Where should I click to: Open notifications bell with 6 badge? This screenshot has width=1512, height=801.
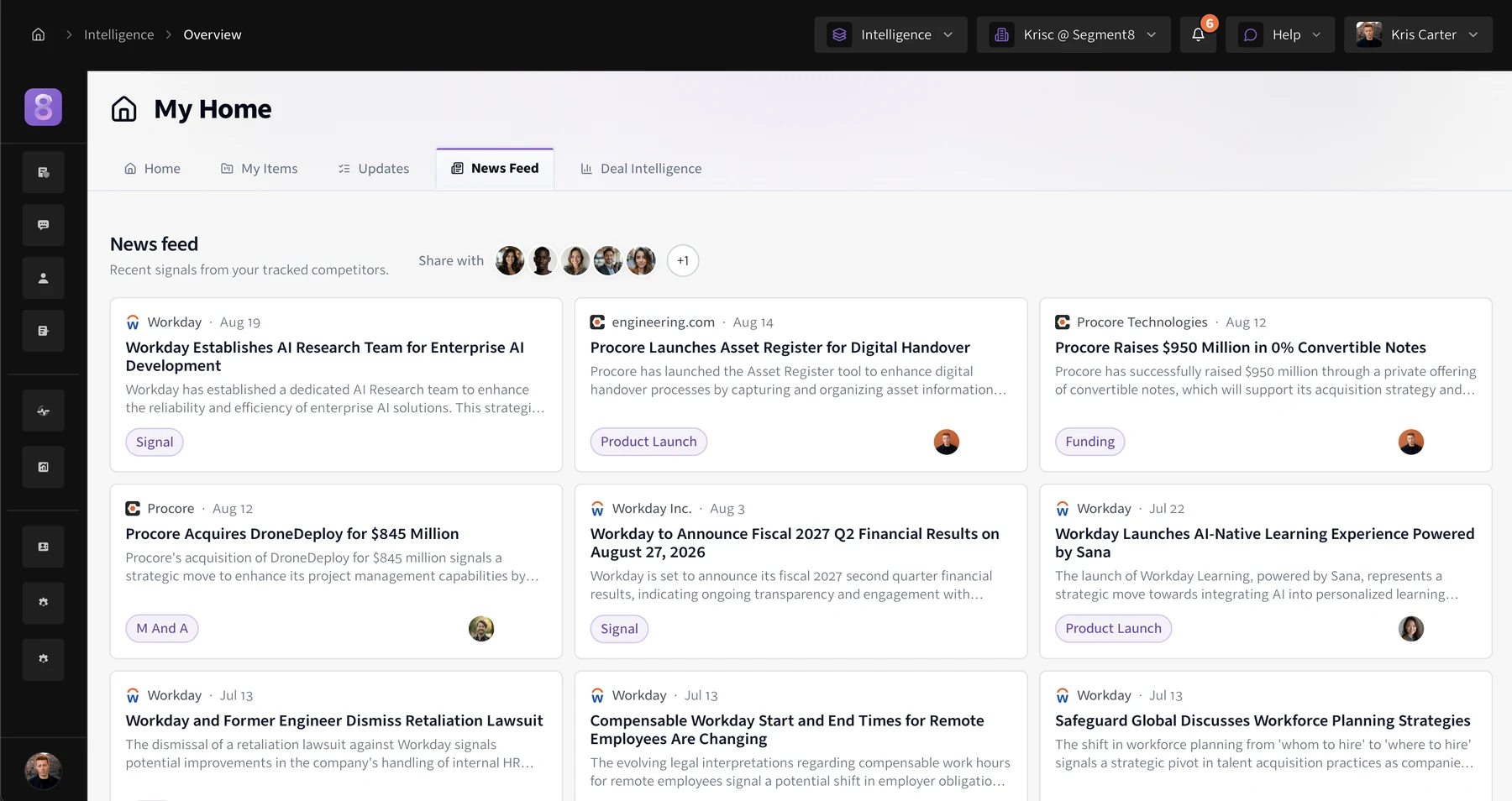[x=1198, y=34]
